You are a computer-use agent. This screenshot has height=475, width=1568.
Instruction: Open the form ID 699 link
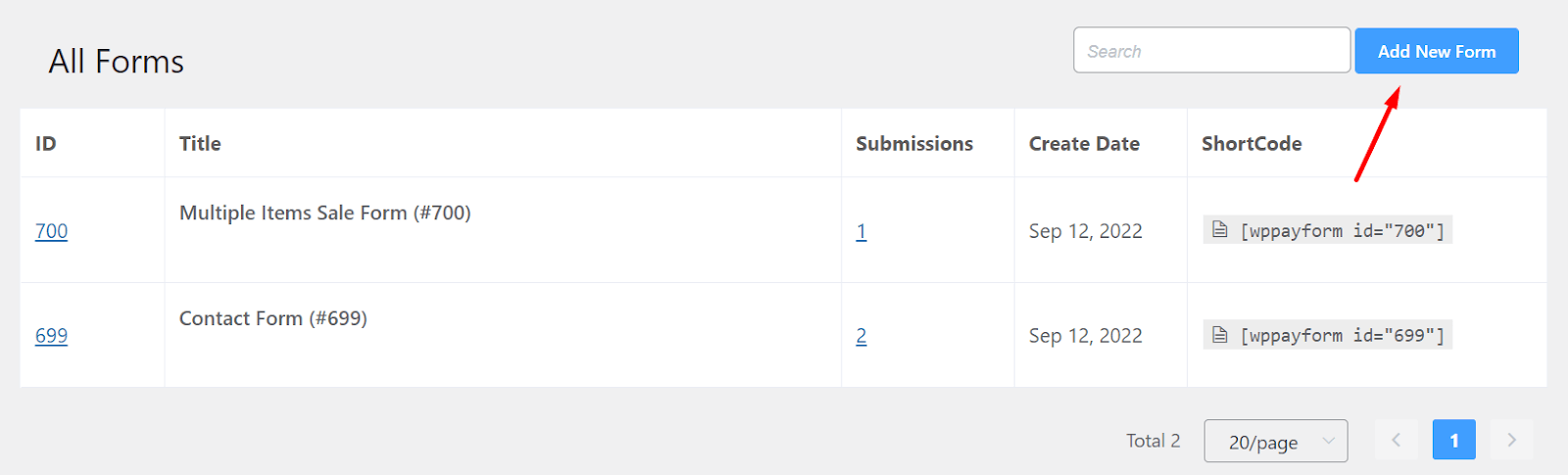(51, 336)
